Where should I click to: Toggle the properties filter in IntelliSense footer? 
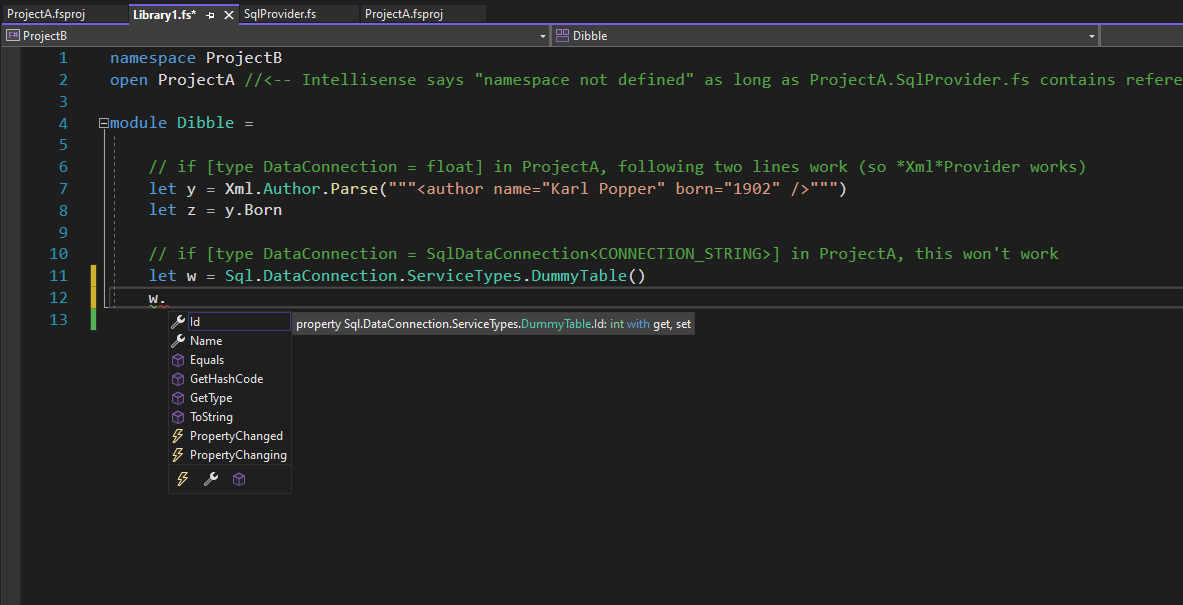click(210, 479)
